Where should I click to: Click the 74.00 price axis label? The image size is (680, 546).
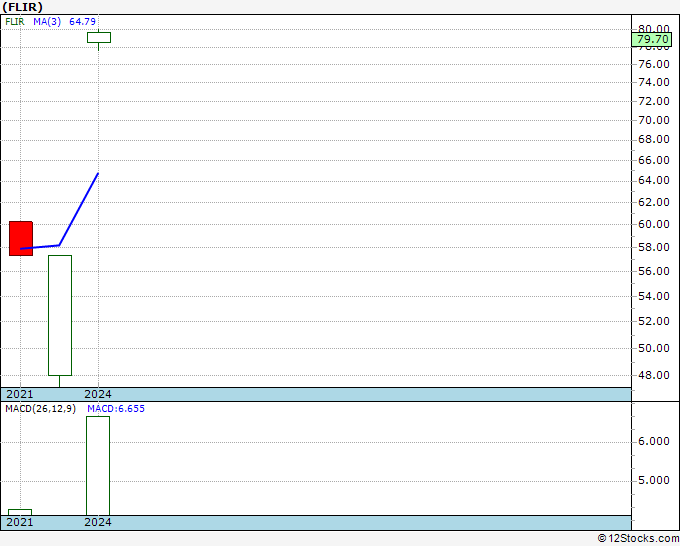[654, 82]
